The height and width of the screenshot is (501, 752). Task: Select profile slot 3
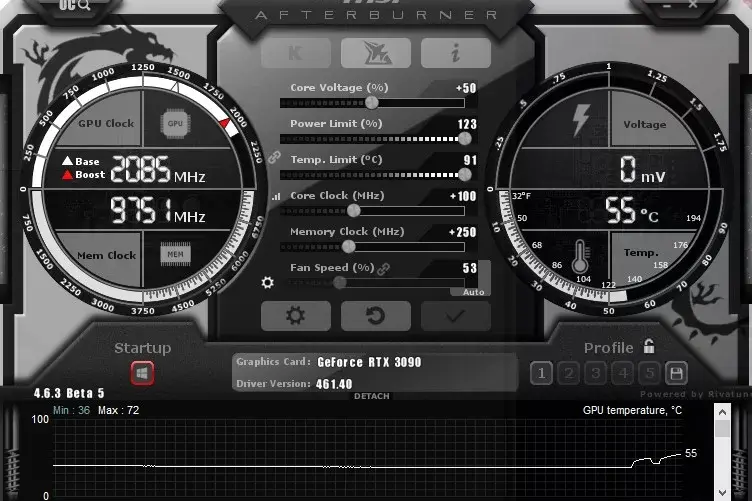pos(596,373)
